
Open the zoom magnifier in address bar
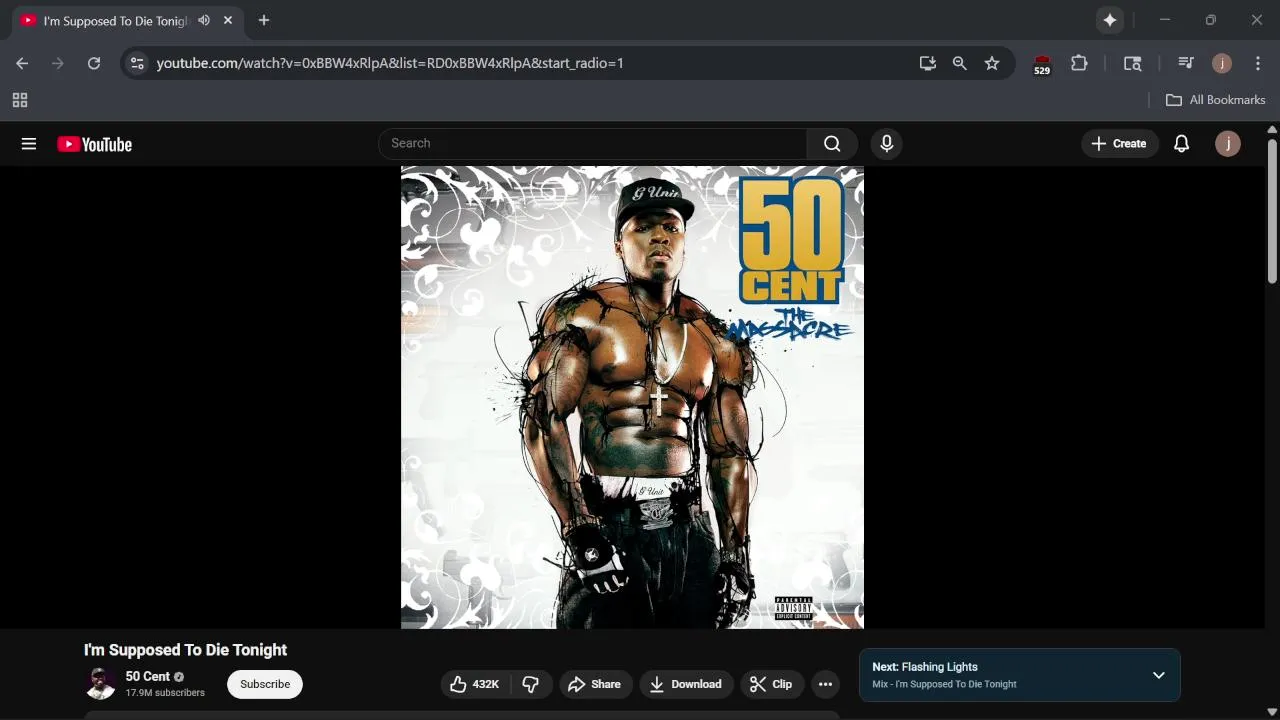pos(960,63)
